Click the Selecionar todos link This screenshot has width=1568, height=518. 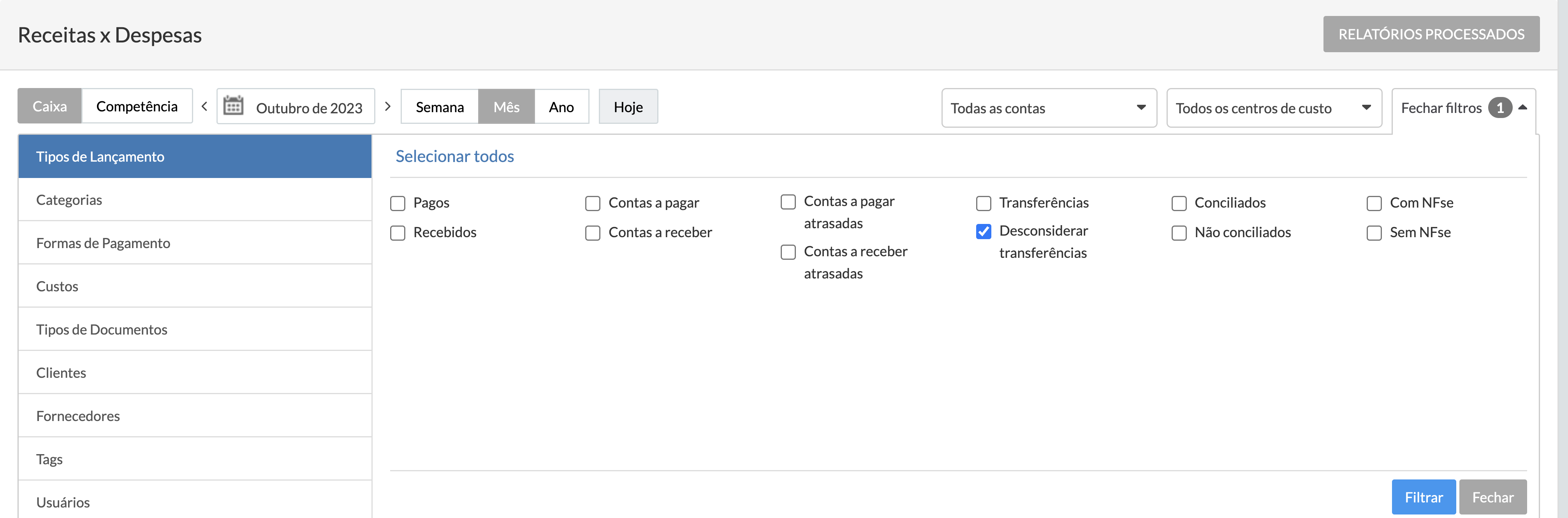pyautogui.click(x=455, y=157)
